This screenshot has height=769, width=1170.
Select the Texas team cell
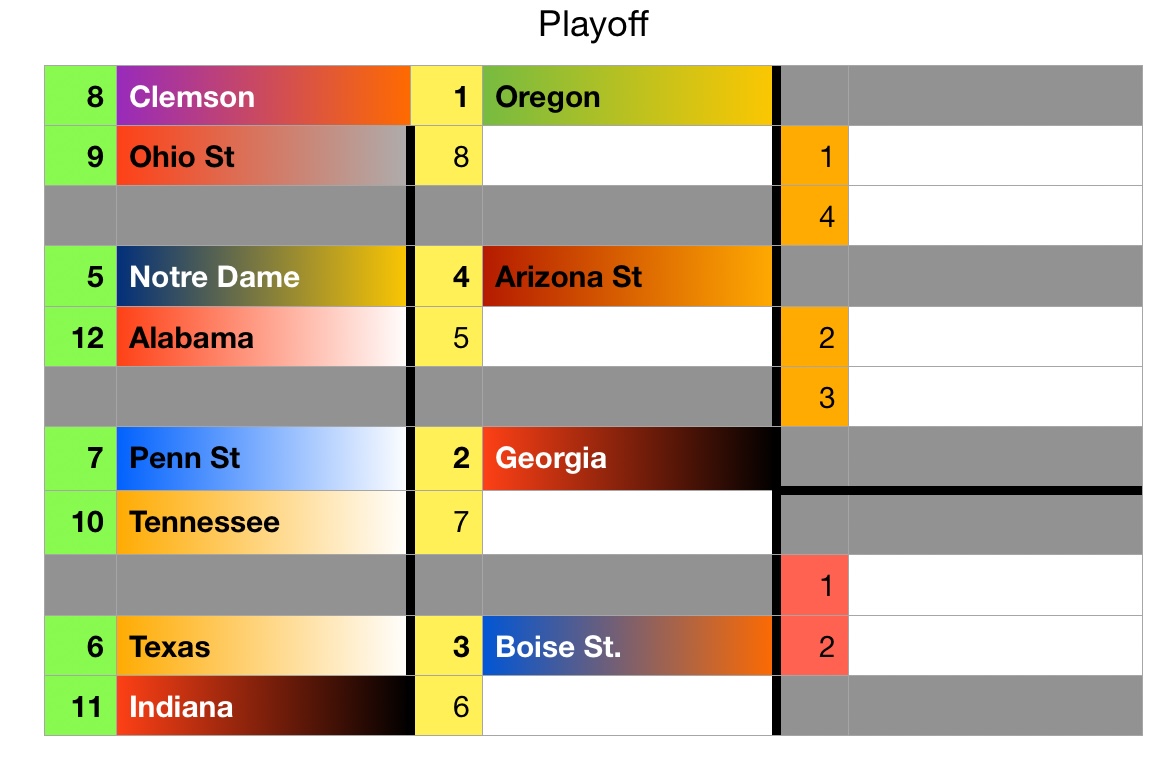coord(261,646)
